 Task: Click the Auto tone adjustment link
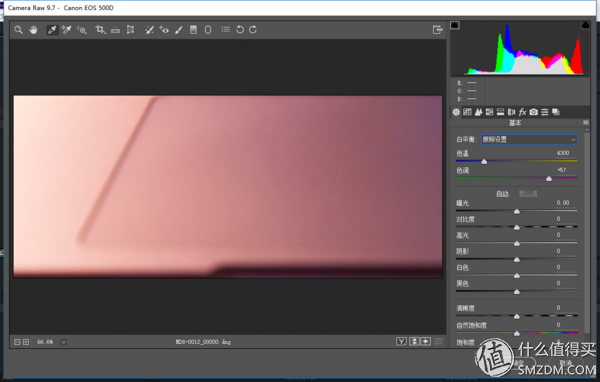502,194
